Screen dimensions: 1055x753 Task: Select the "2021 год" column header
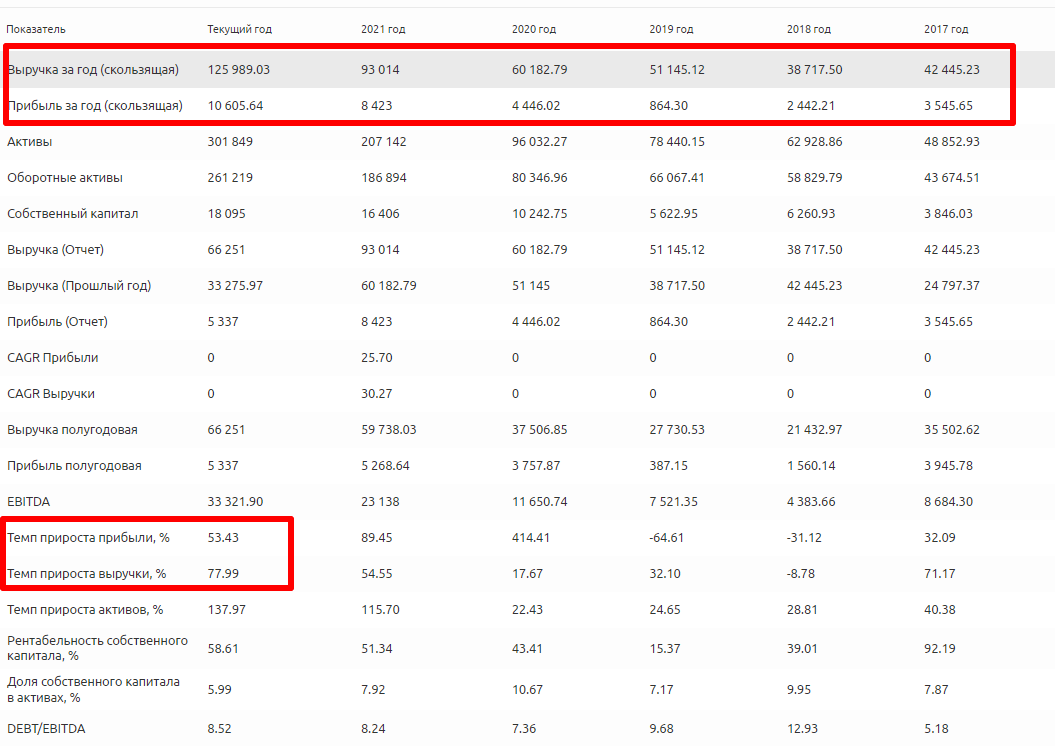385,29
